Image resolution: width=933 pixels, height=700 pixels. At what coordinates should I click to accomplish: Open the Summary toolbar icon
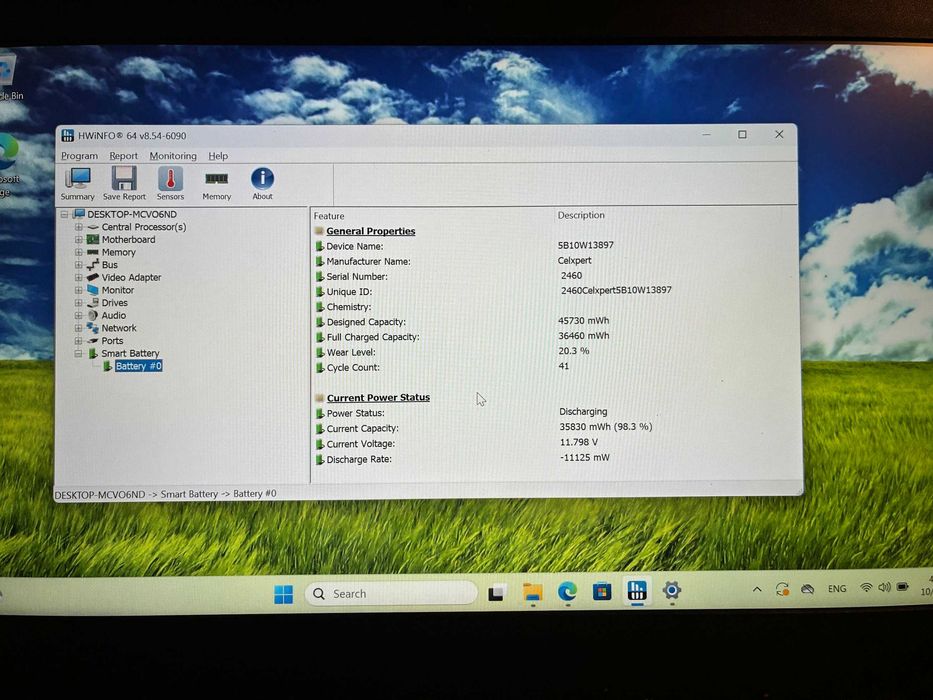77,183
